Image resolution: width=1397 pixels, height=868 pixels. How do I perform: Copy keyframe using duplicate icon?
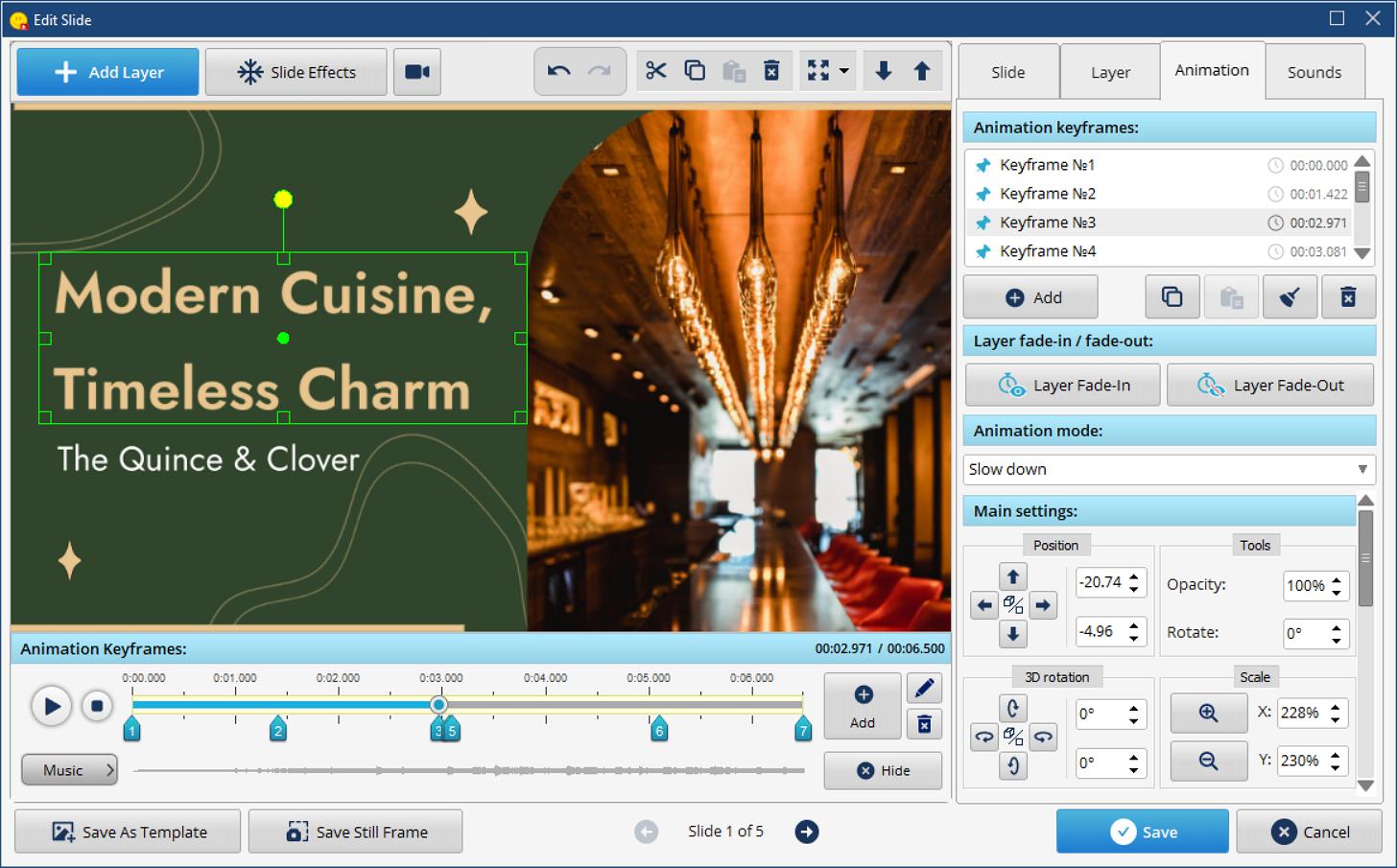[1172, 297]
